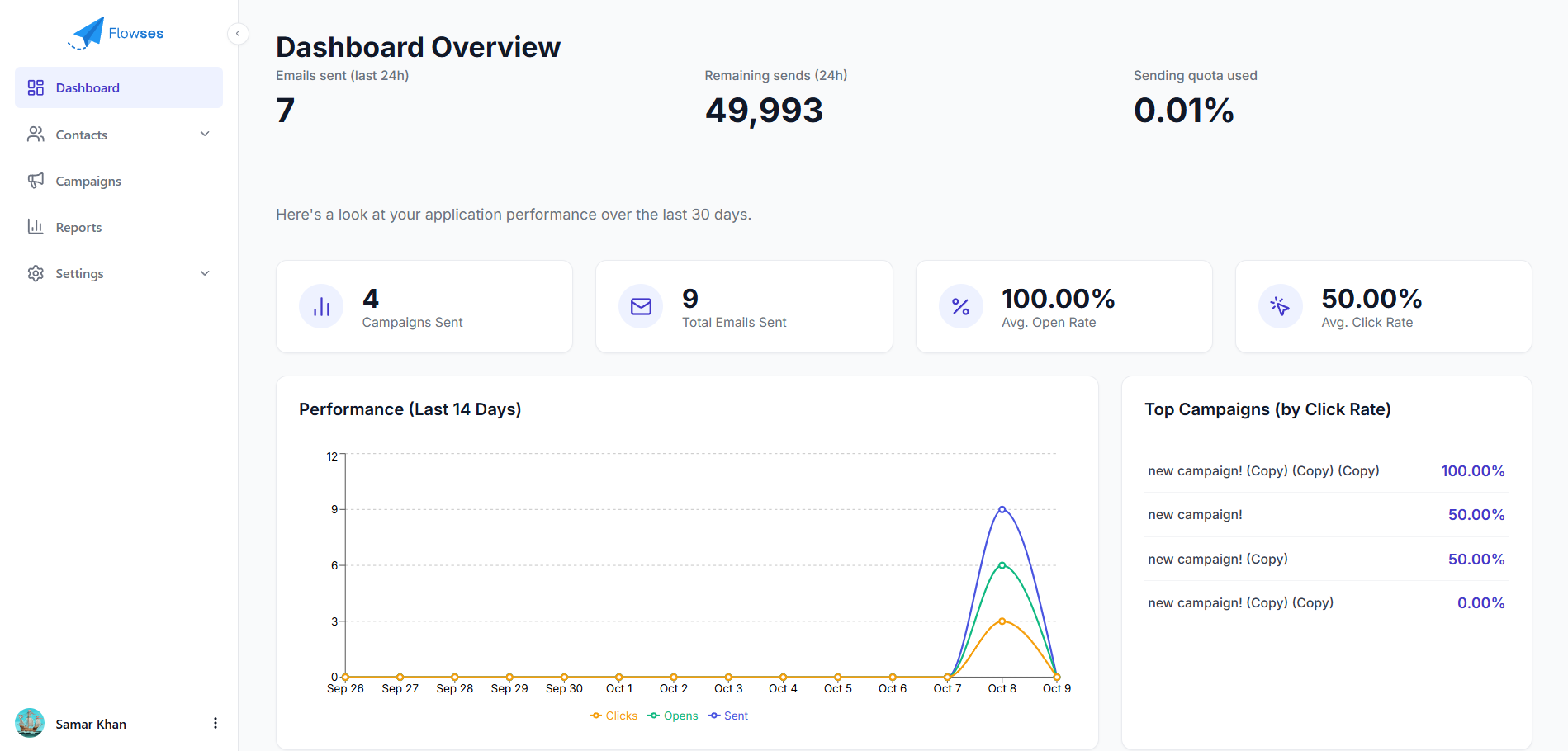The image size is (1568, 751).
Task: Toggle the Clicks series in the chart legend
Action: [x=613, y=715]
